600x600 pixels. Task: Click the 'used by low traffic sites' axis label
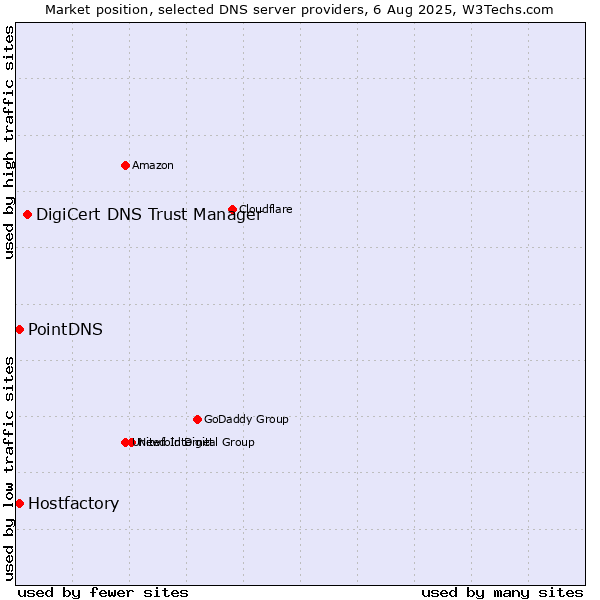[8, 469]
